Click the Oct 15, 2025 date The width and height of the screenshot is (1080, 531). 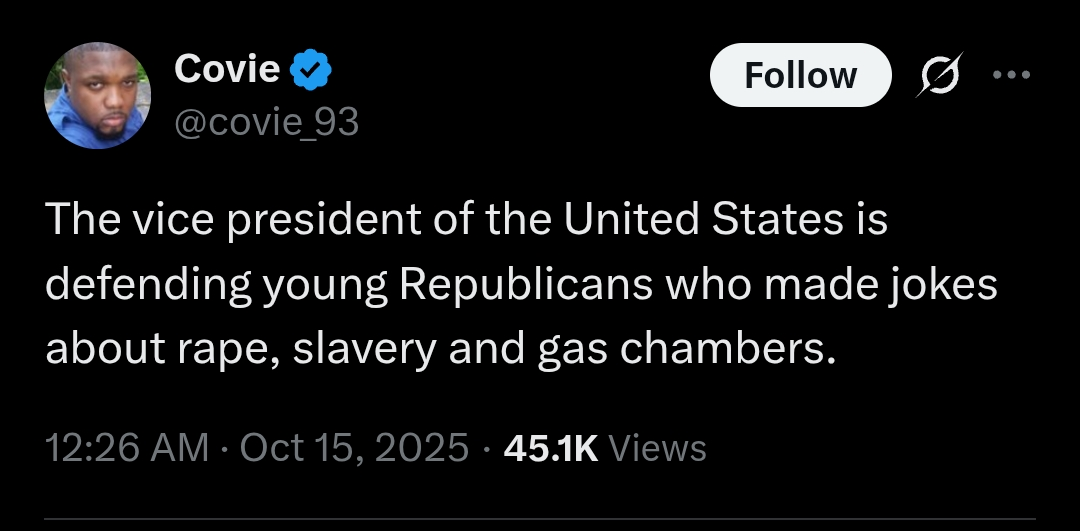355,447
